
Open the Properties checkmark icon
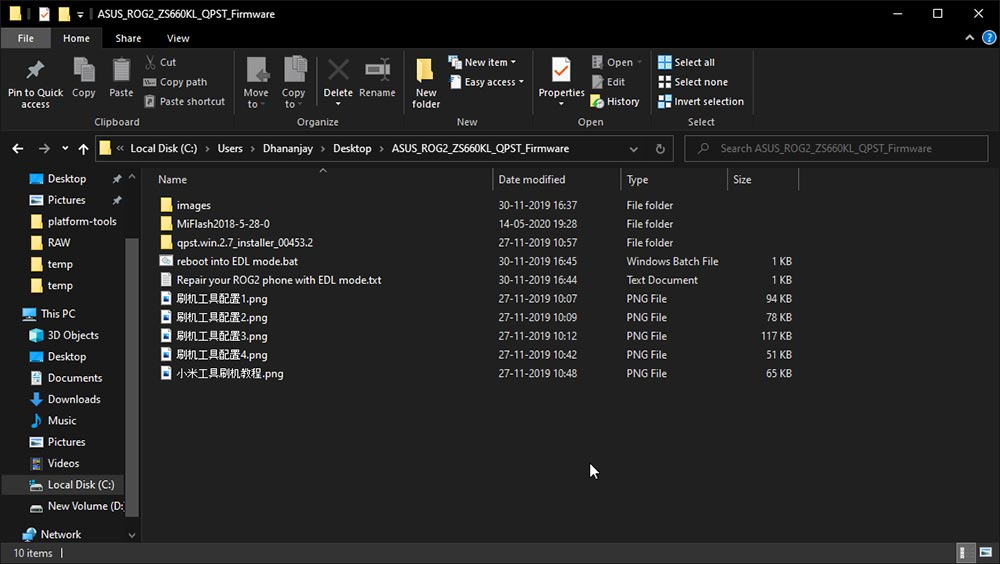point(561,70)
